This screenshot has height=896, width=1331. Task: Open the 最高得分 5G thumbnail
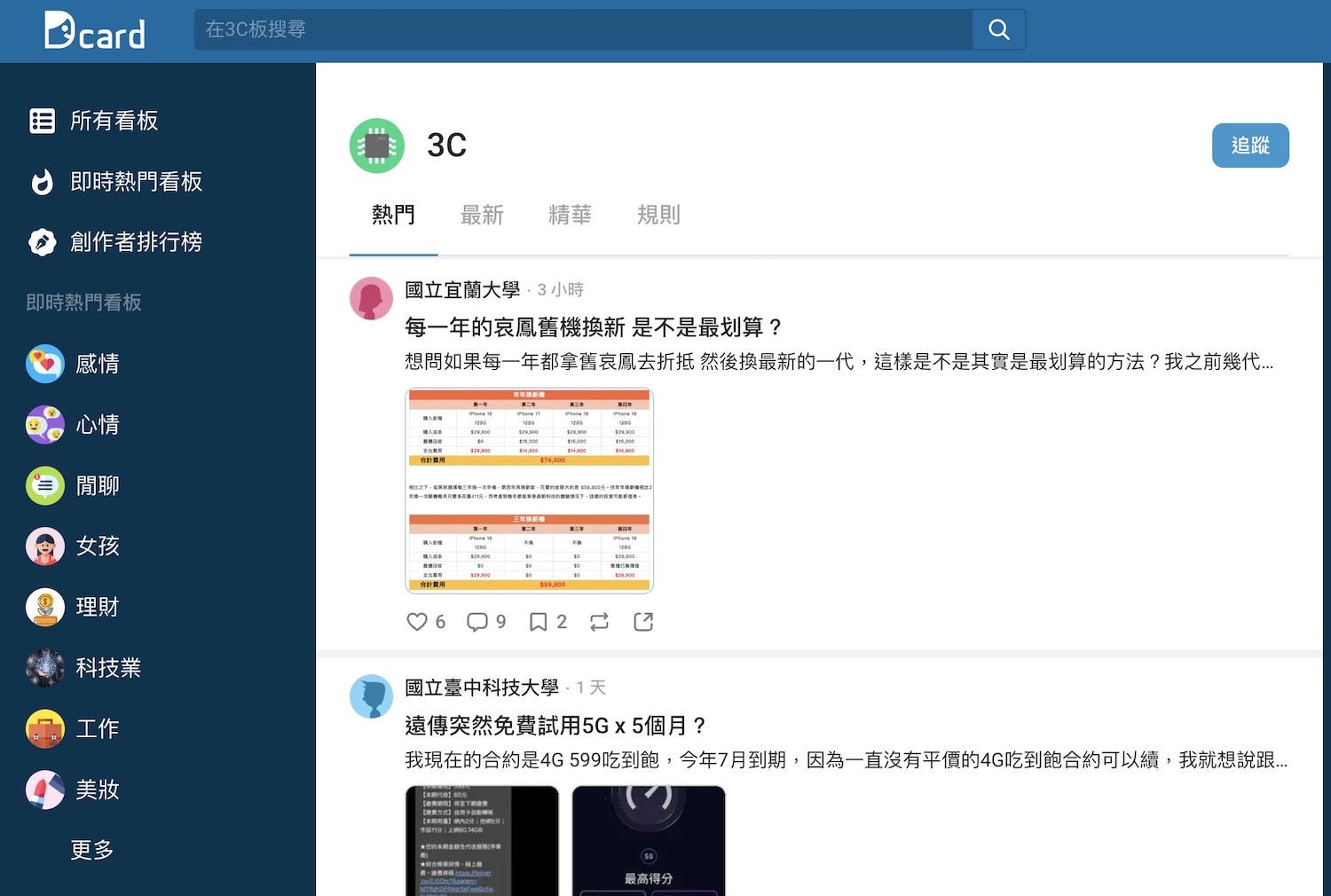coord(649,841)
